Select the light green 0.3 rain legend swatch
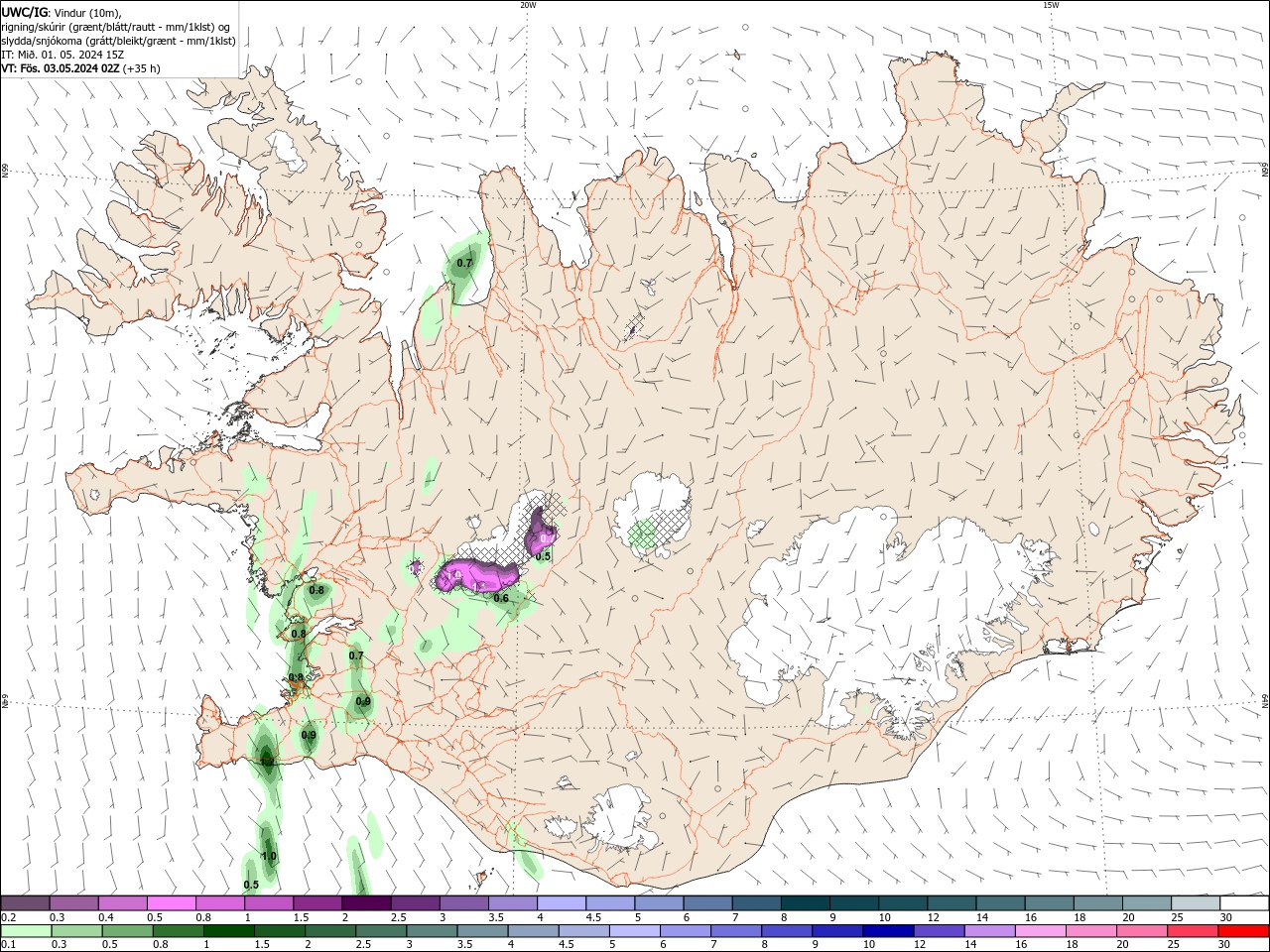The image size is (1270, 952). point(76,931)
